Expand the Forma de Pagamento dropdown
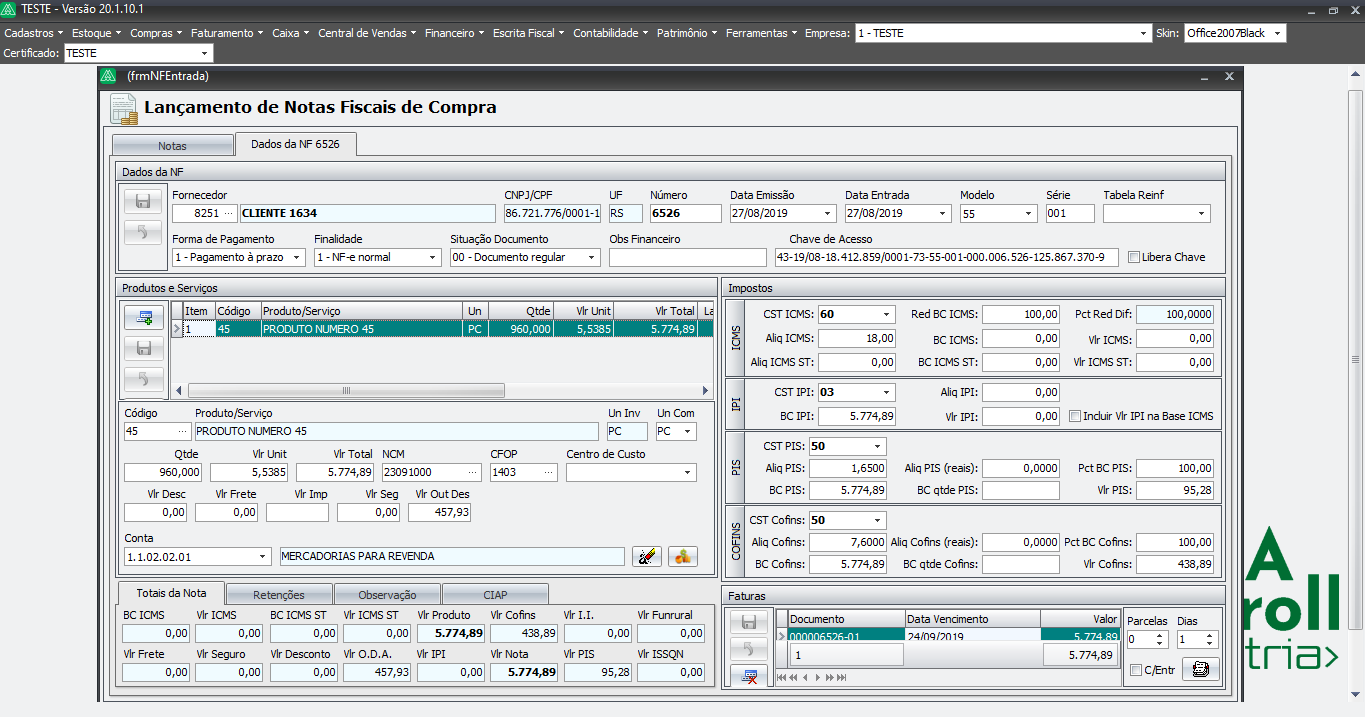 coord(297,258)
